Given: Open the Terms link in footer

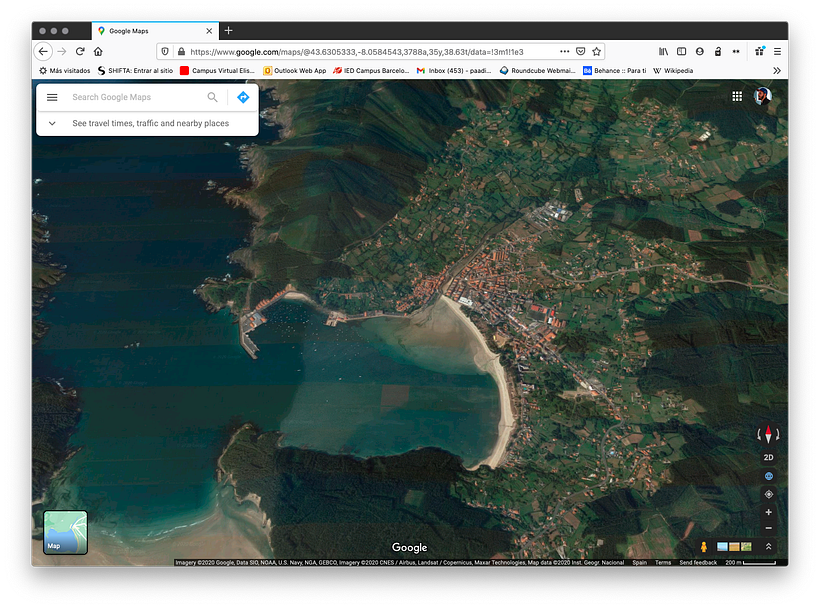Looking at the screenshot, I should coord(663,563).
